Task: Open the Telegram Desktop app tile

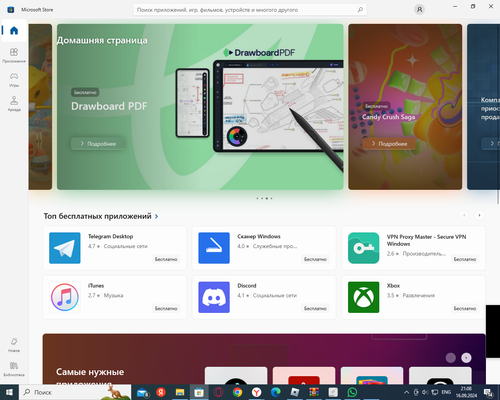Action: tap(115, 248)
